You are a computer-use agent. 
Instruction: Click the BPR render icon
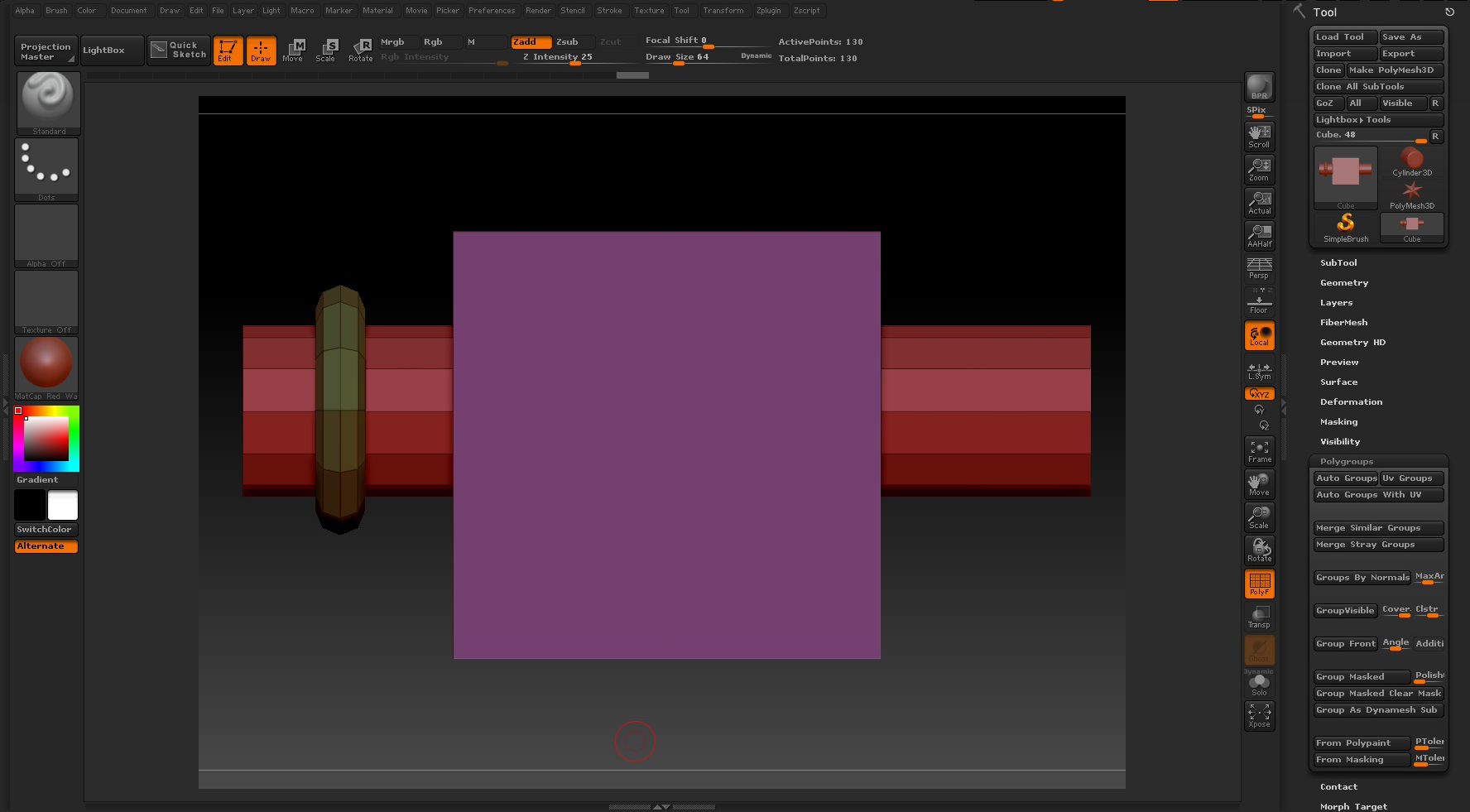coord(1259,87)
